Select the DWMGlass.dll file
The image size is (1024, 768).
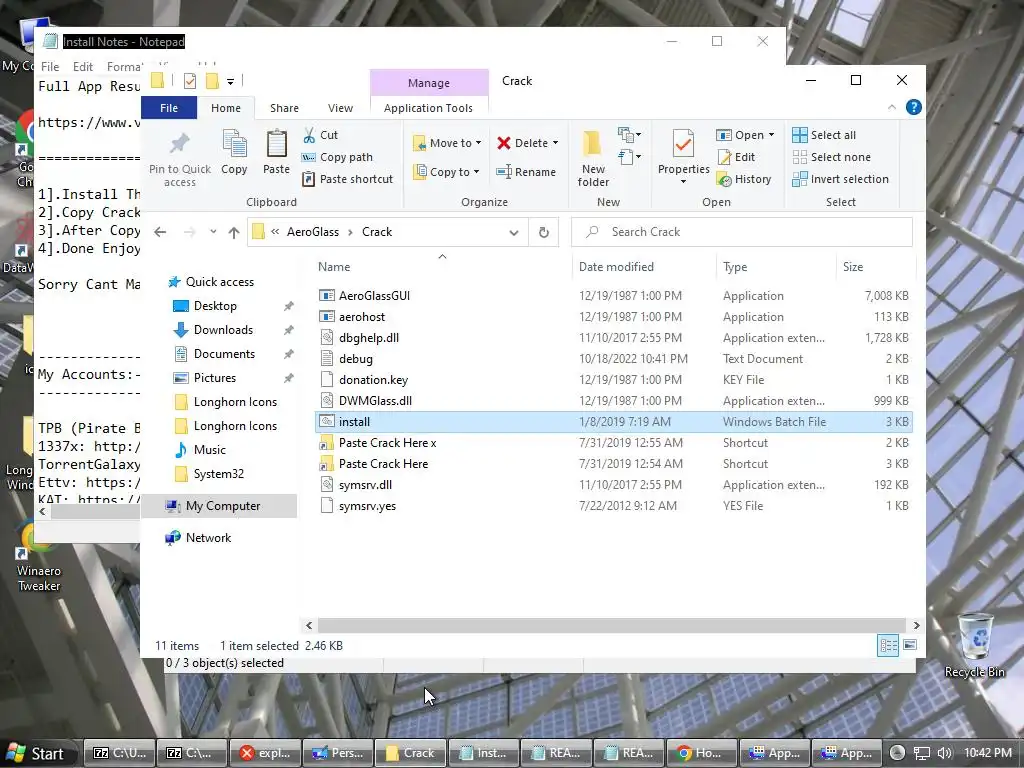(x=375, y=400)
